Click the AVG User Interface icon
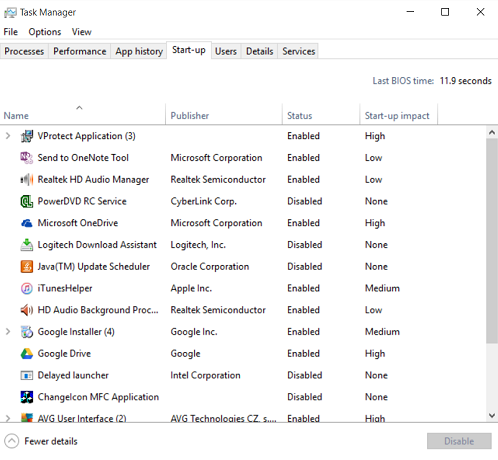 click(27, 418)
